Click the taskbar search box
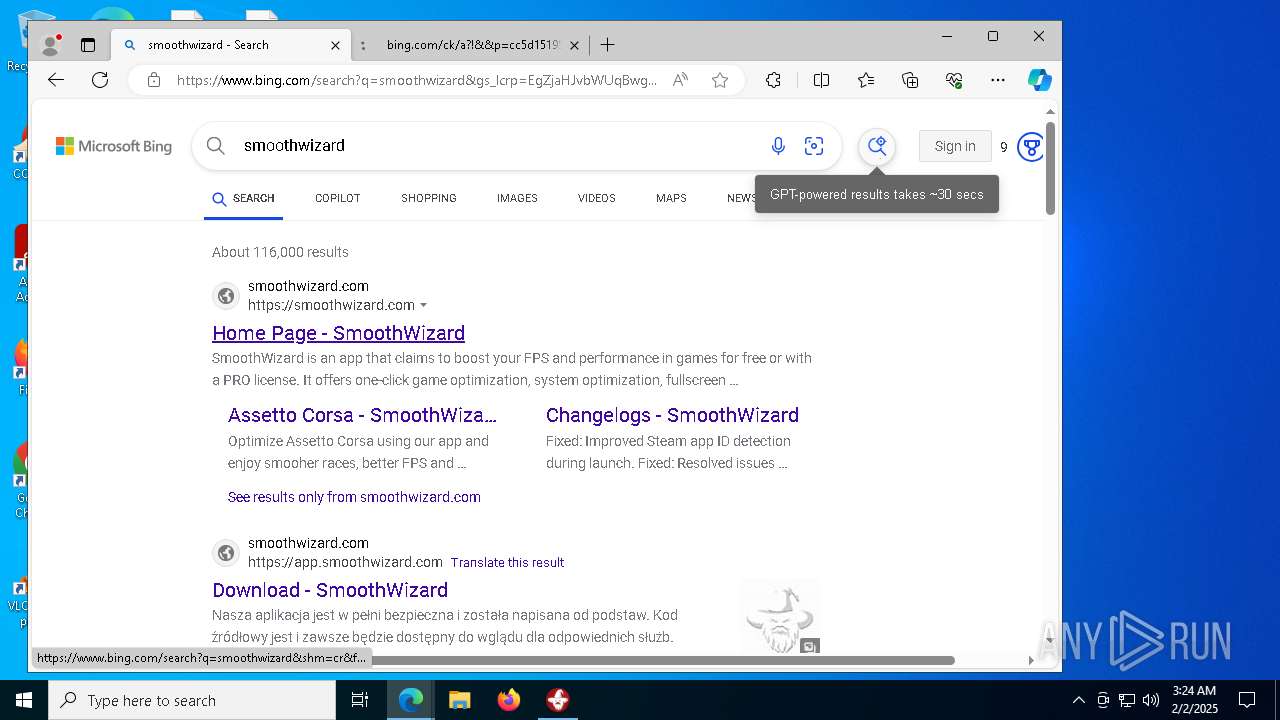Viewport: 1280px width, 720px height. click(192, 700)
